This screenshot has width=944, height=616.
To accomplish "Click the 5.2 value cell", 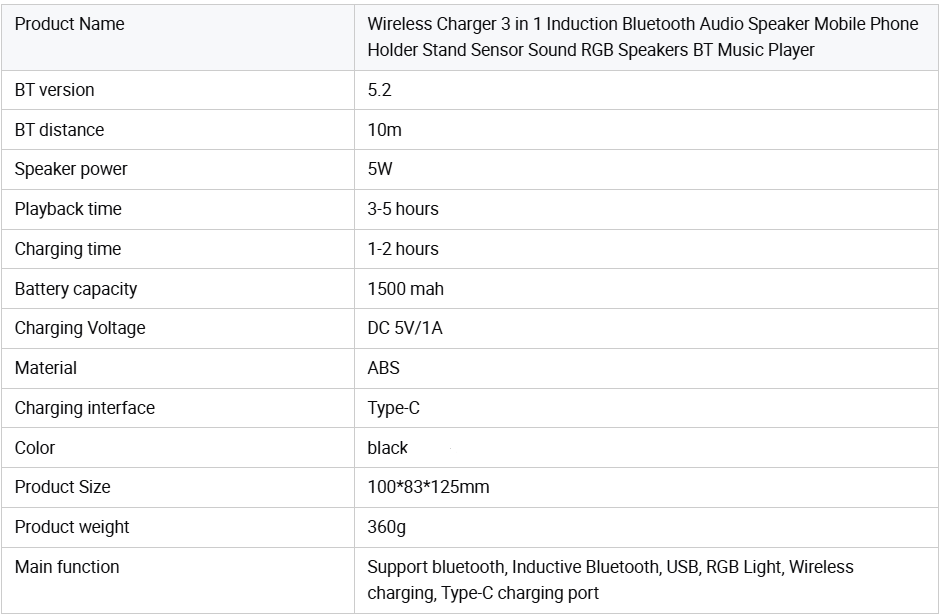I will (x=380, y=90).
